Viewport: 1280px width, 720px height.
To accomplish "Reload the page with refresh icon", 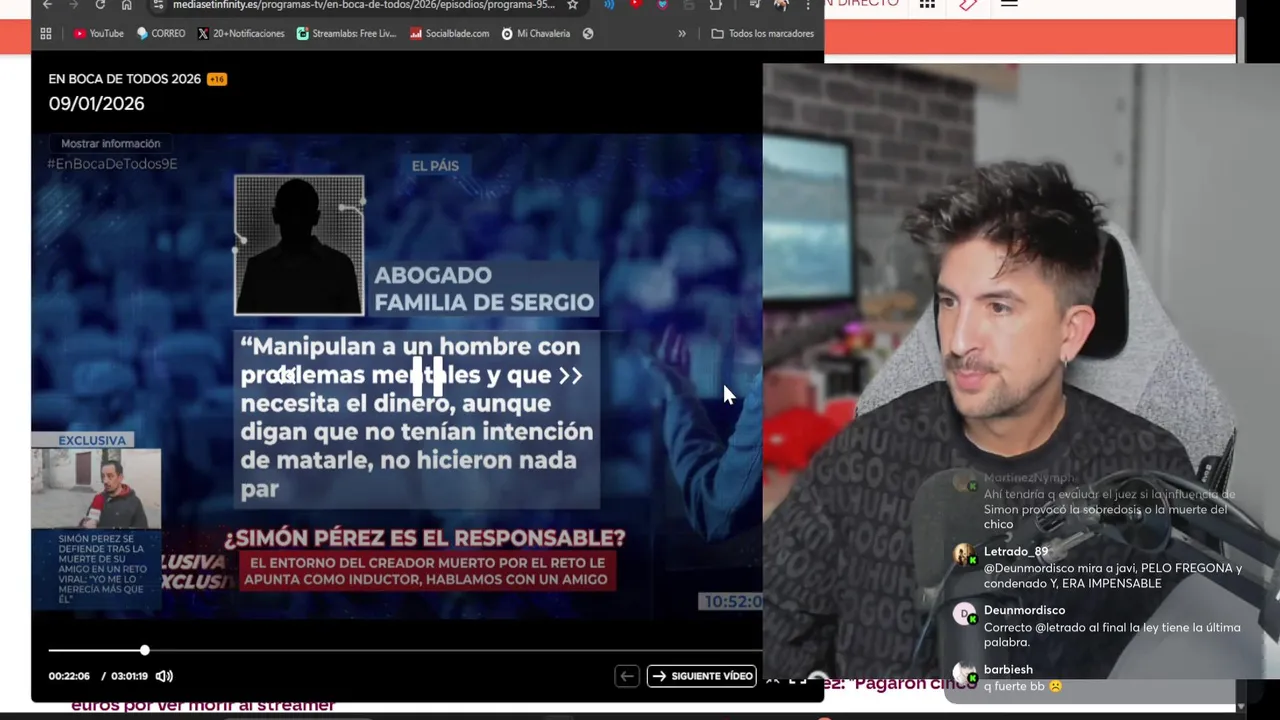I will (x=100, y=5).
